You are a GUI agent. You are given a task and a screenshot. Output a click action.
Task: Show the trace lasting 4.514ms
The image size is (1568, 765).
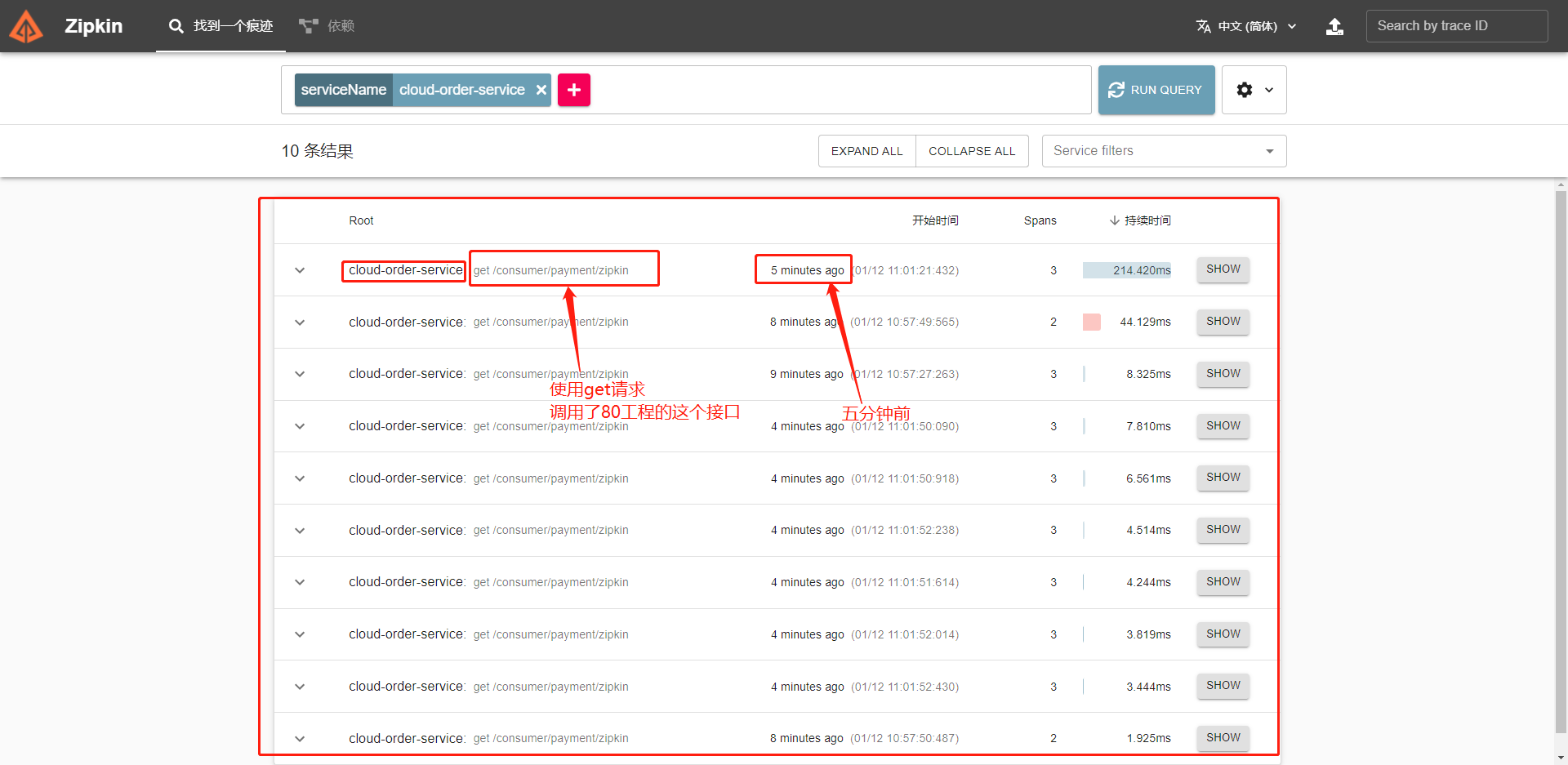click(1223, 530)
